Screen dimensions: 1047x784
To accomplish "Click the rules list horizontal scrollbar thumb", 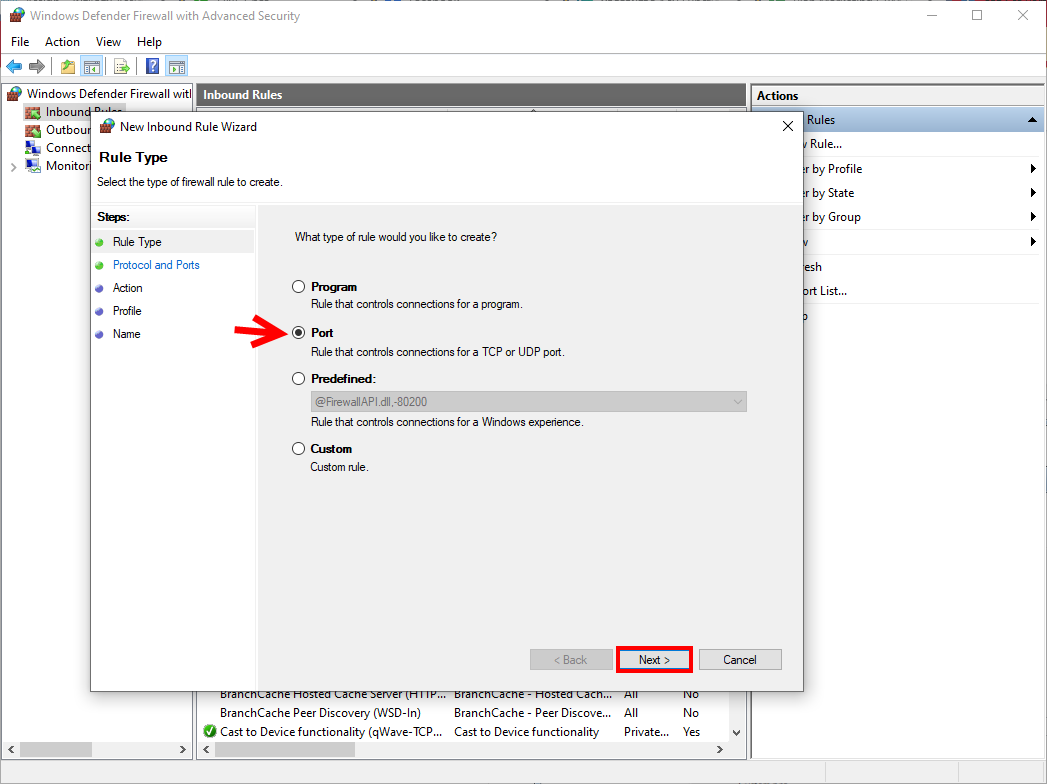I will 284,749.
